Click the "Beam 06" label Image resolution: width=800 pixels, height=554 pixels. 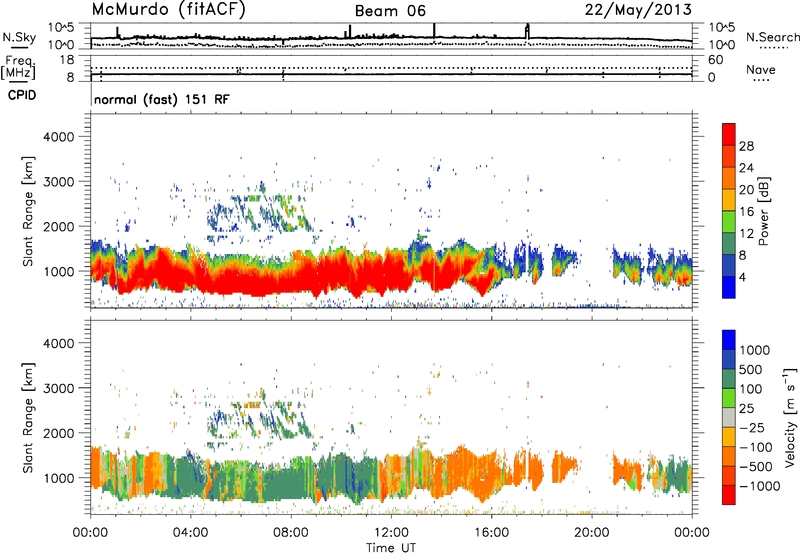pos(390,11)
